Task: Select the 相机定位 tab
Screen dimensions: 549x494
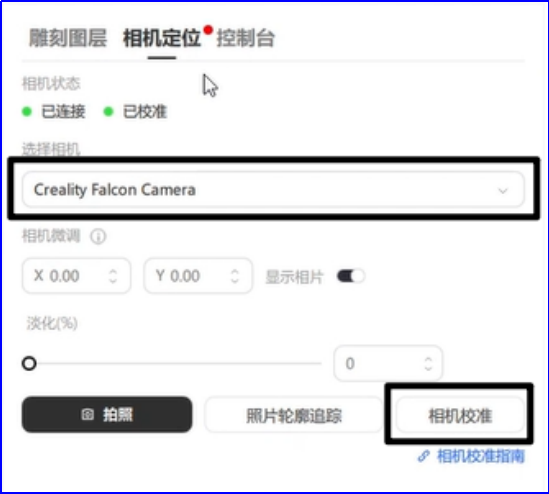Action: (162, 38)
